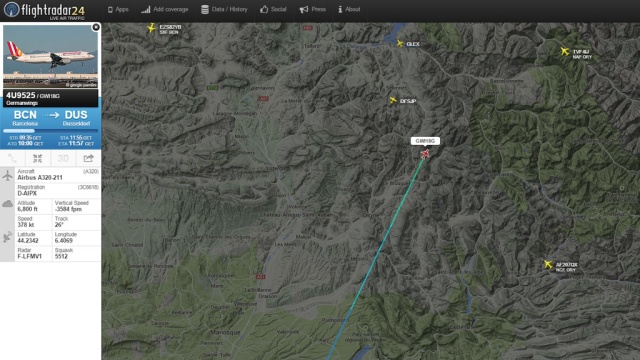Close the flight details panel

tap(96, 27)
